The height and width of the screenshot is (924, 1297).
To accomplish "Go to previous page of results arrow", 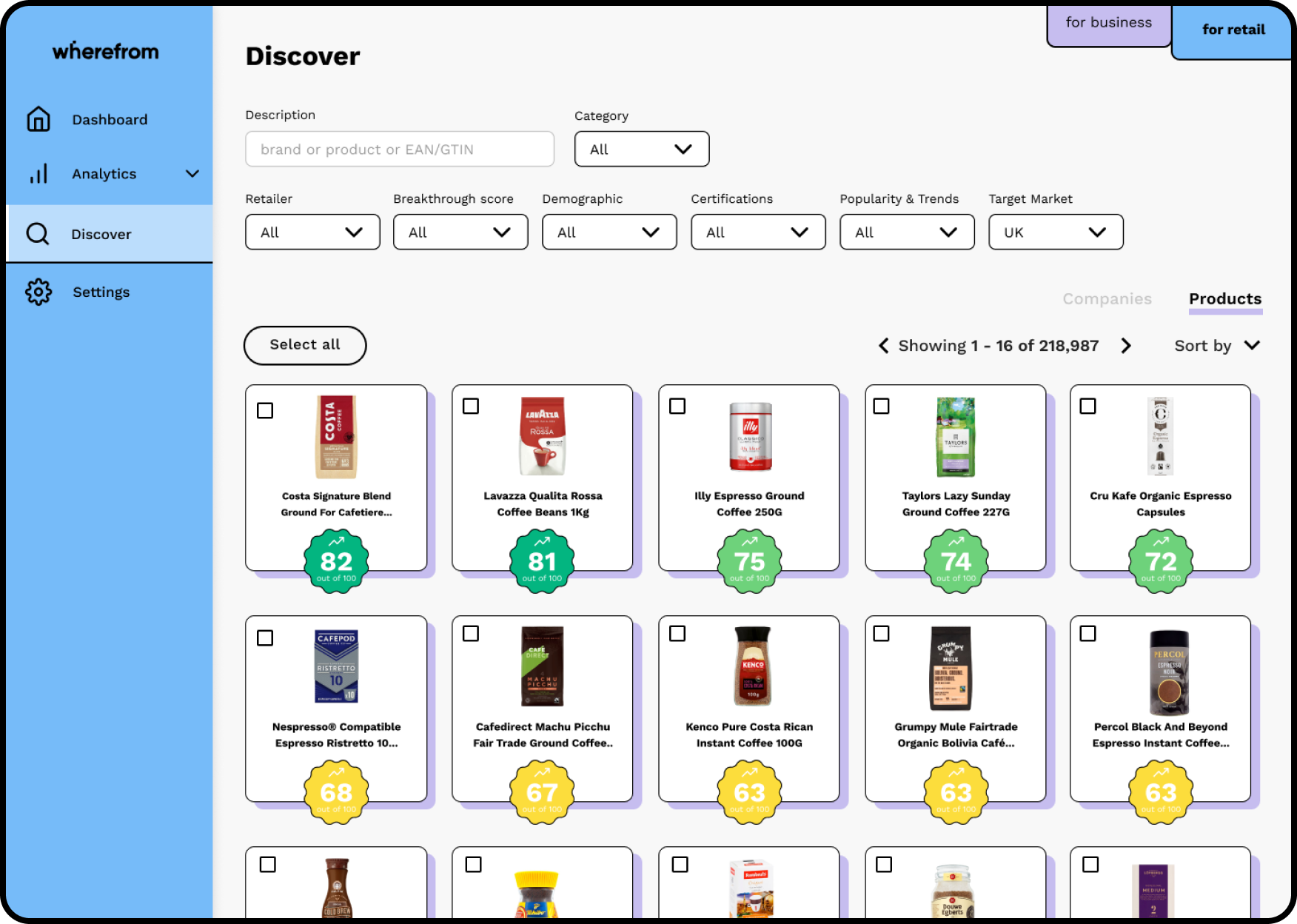I will pyautogui.click(x=883, y=346).
